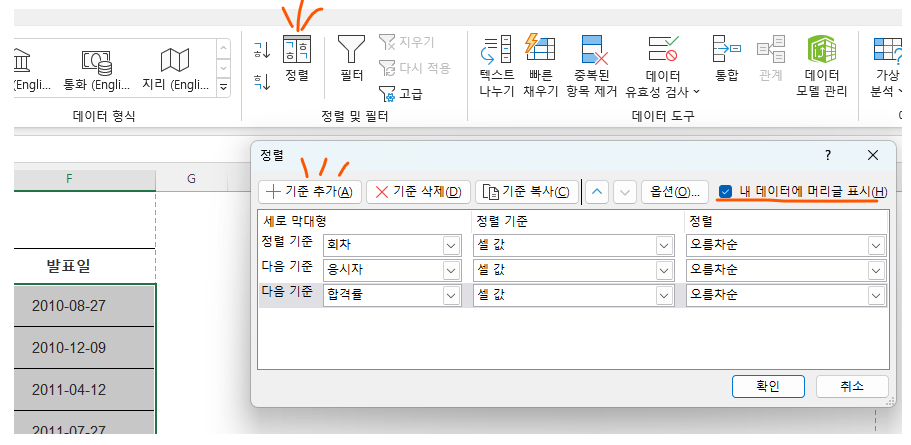Move sort level down arrow
The width and height of the screenshot is (911, 445).
[x=625, y=192]
